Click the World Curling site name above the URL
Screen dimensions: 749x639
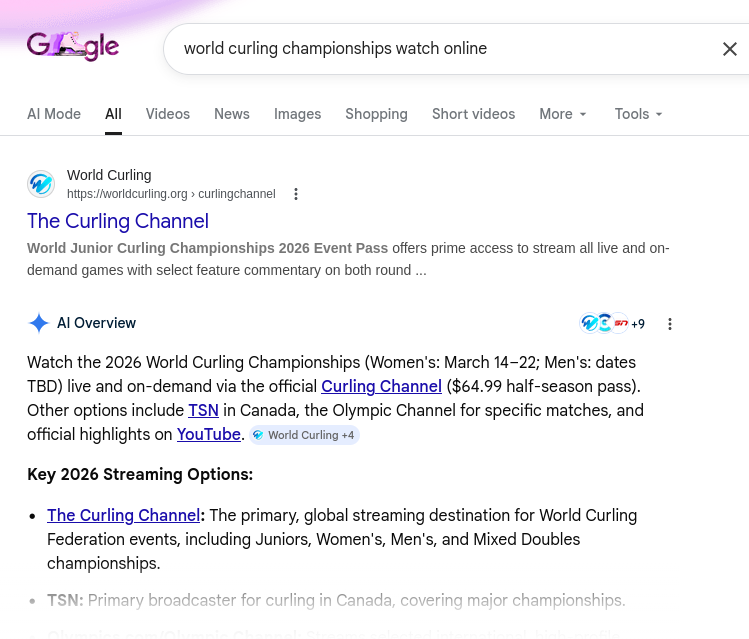pyautogui.click(x=109, y=175)
